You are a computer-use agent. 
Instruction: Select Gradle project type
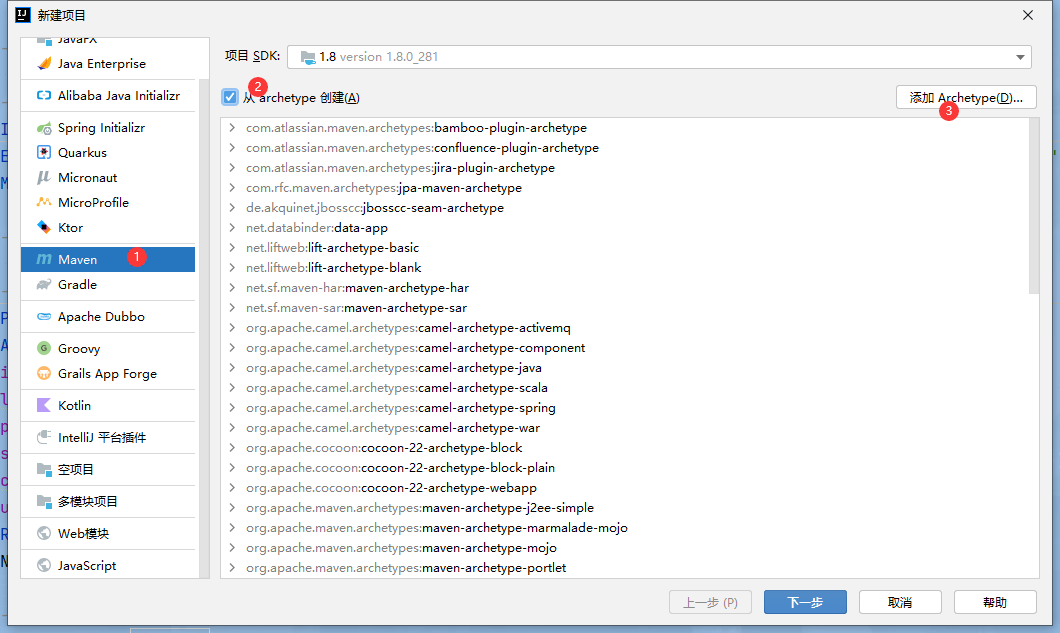point(108,285)
